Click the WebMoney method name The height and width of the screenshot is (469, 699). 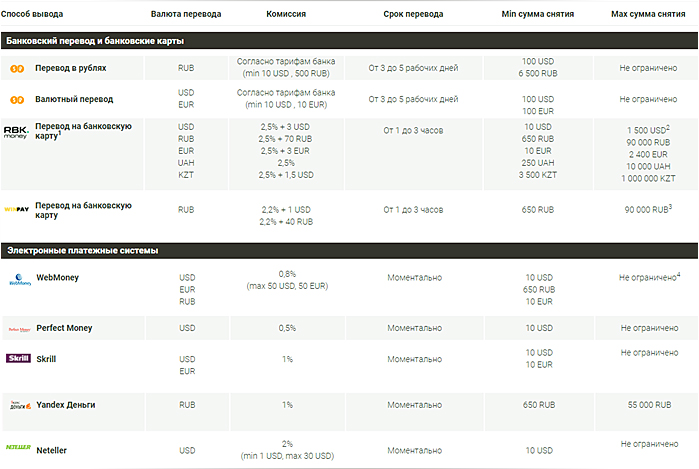click(x=57, y=277)
